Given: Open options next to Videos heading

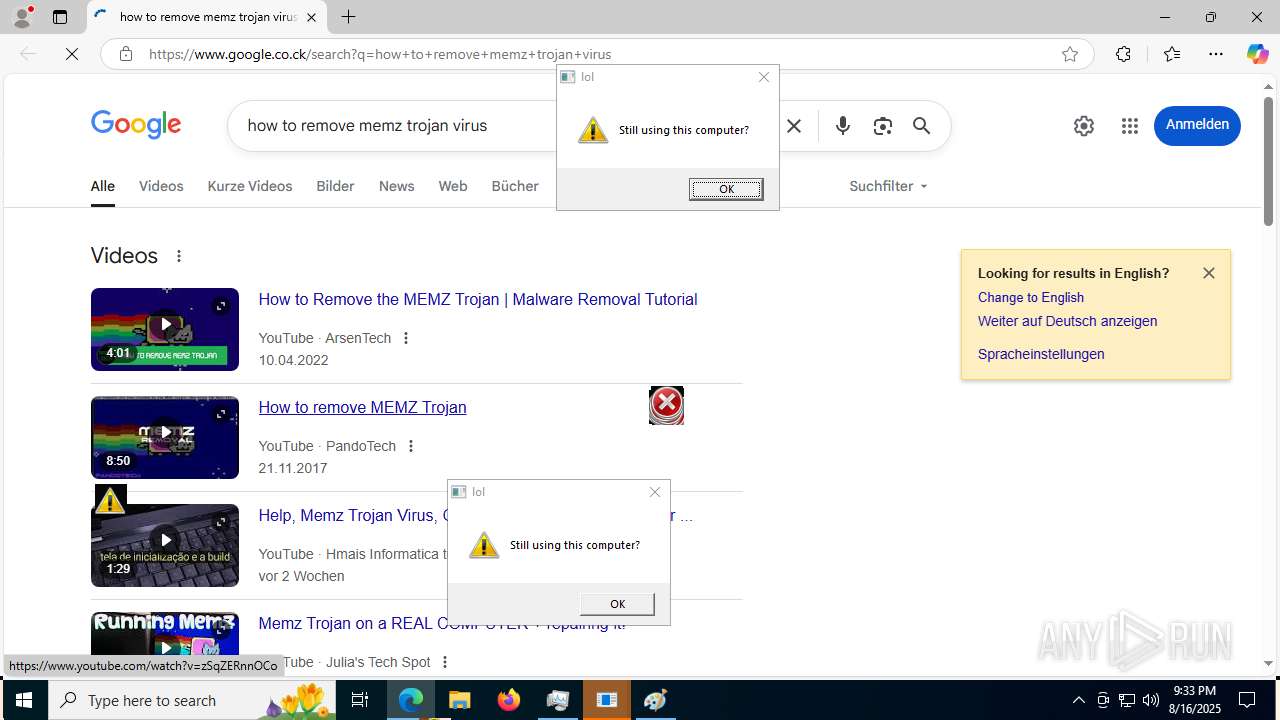Looking at the screenshot, I should [x=179, y=256].
